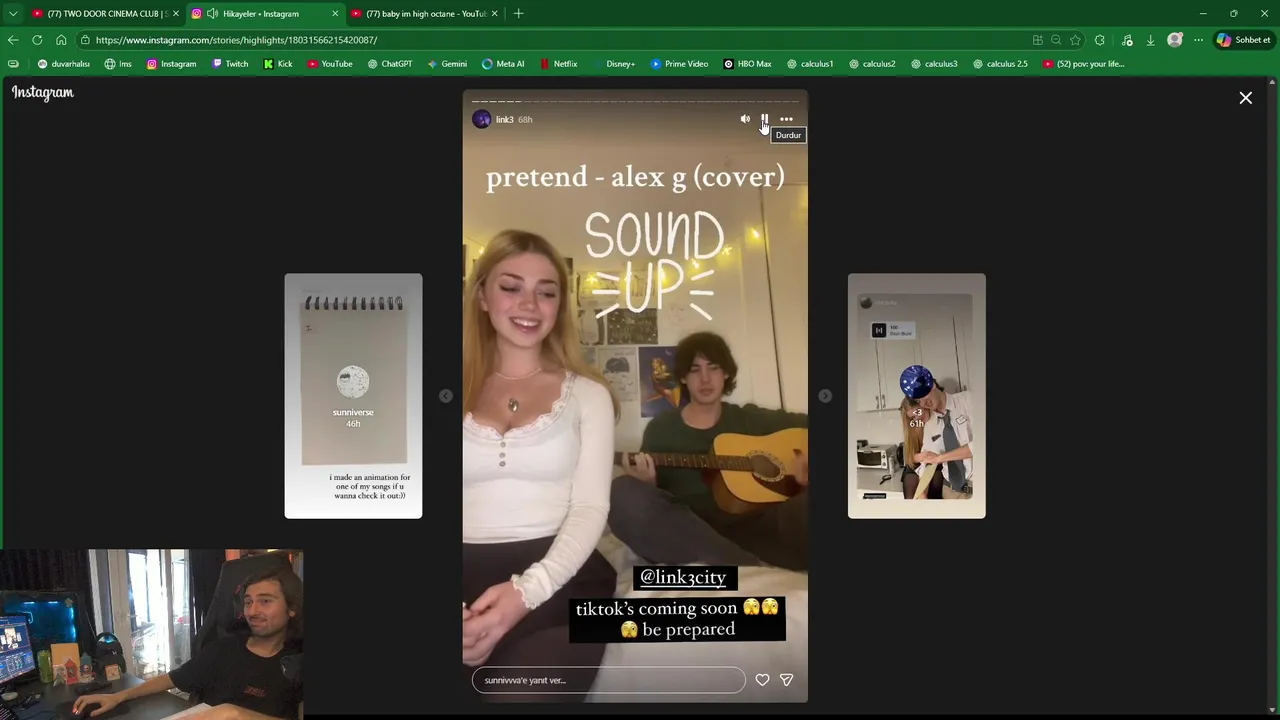Open the Instagram bookmark
The height and width of the screenshot is (720, 1280).
171,64
